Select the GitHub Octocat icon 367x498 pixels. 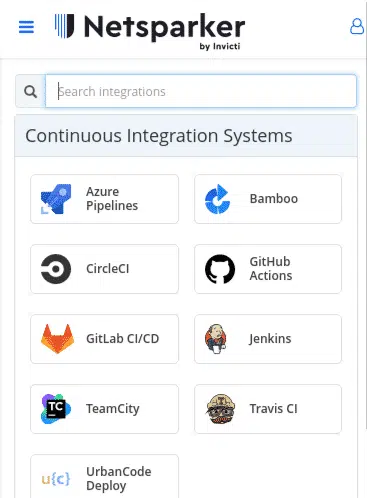[x=220, y=269]
